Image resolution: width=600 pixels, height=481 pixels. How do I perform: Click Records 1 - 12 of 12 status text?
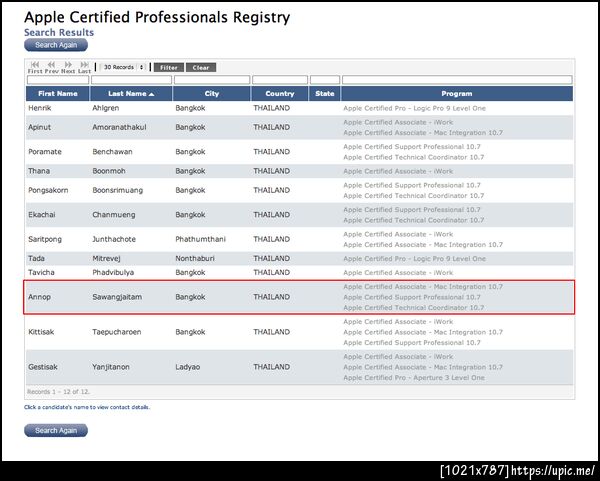[58, 392]
